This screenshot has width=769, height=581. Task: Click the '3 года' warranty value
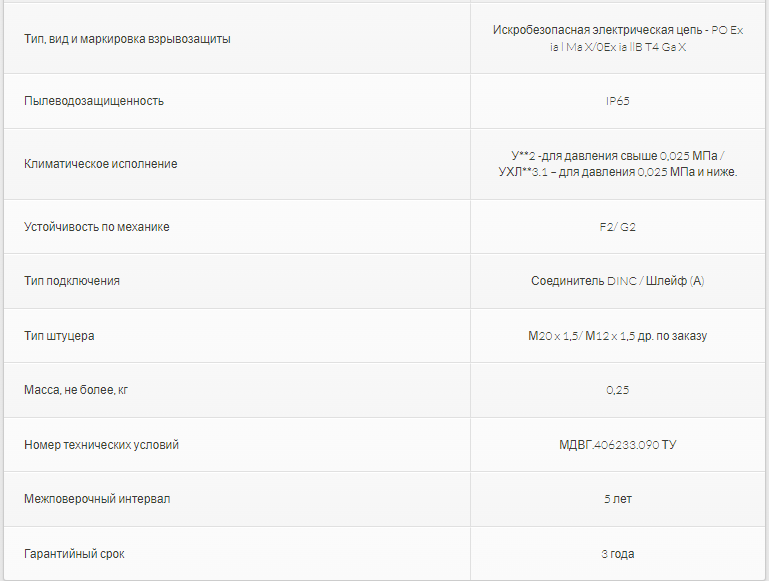(617, 554)
